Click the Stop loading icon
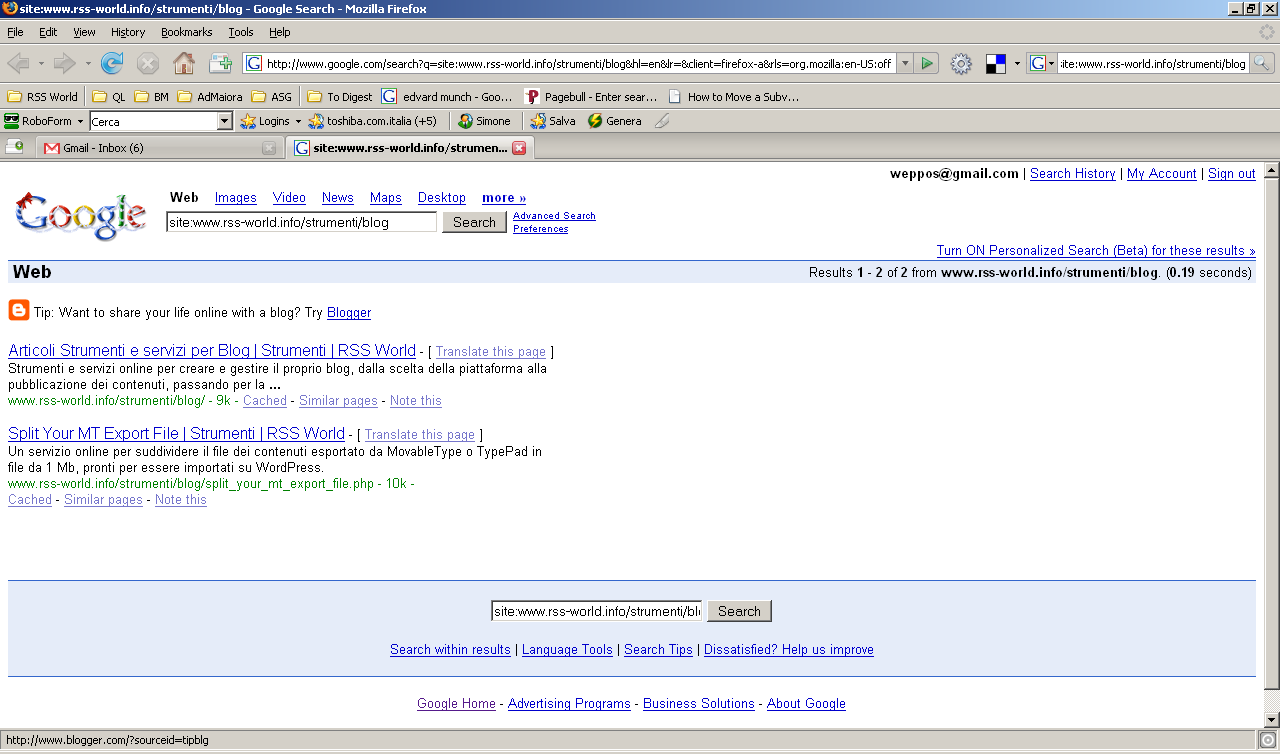The image size is (1280, 754). click(148, 64)
